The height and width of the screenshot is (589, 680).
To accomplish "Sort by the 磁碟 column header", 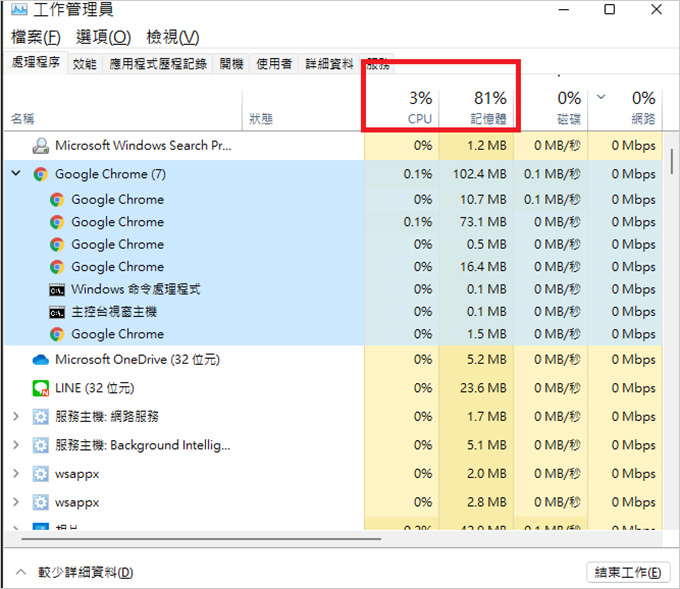I will click(x=551, y=109).
